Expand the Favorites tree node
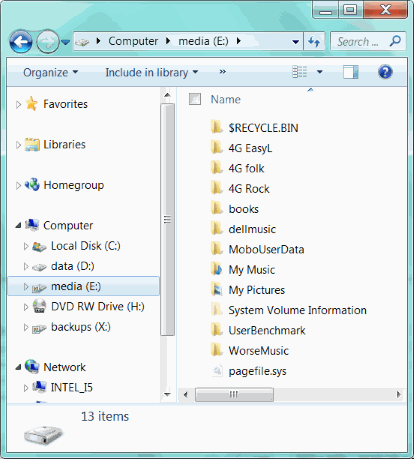Screen dimensions: 414x459 (x=18, y=105)
